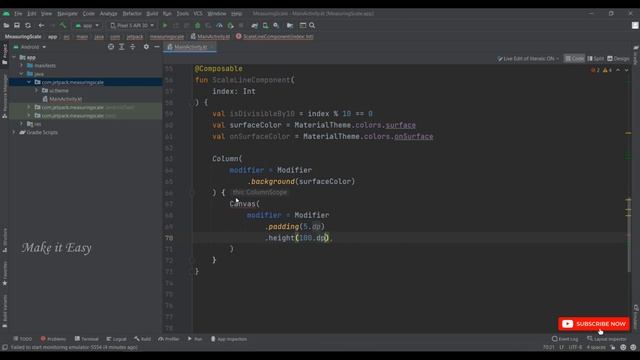Viewport: 640px width, 360px height.
Task: Open the Build menu
Action: coord(152,13)
